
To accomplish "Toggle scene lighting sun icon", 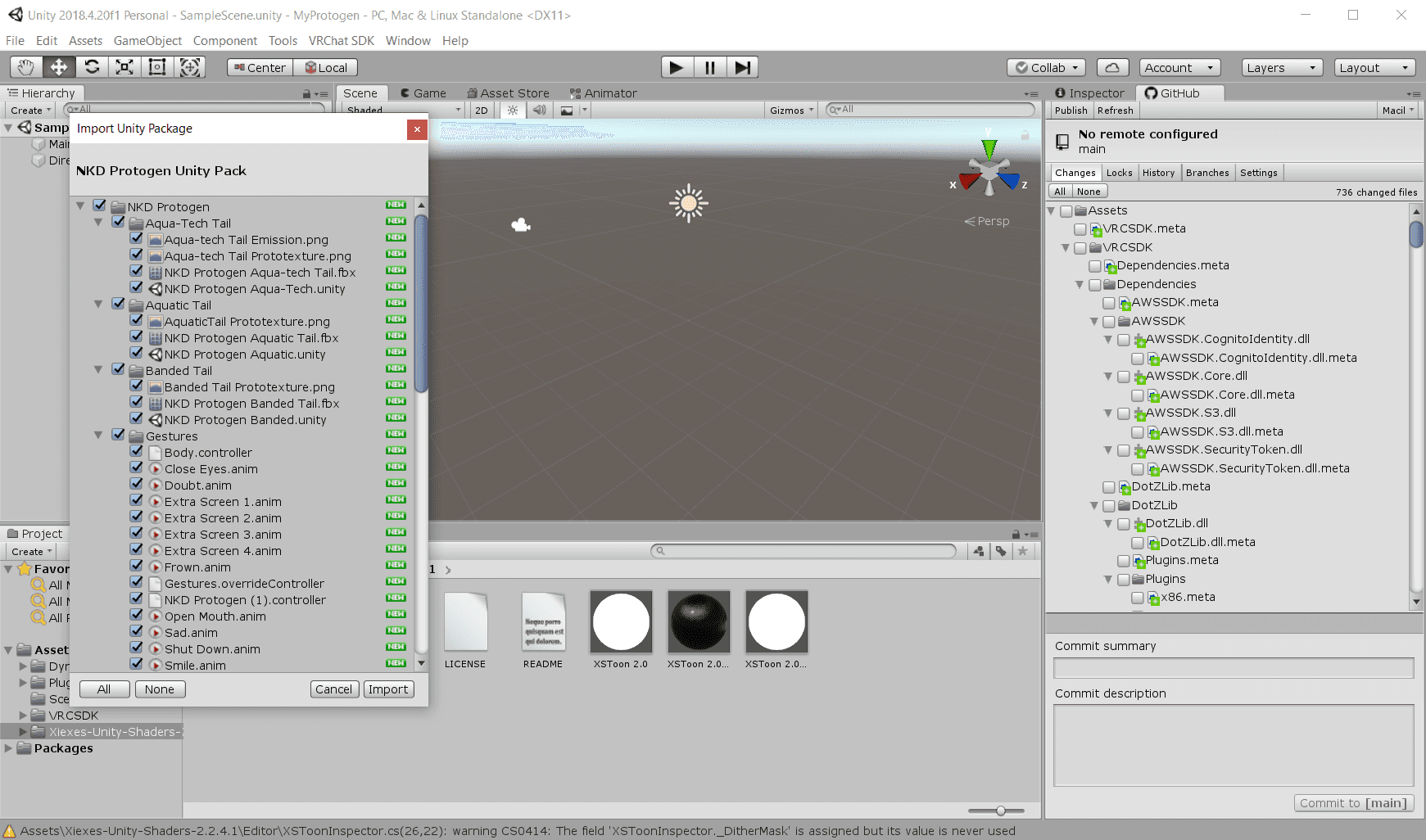I will click(x=513, y=110).
